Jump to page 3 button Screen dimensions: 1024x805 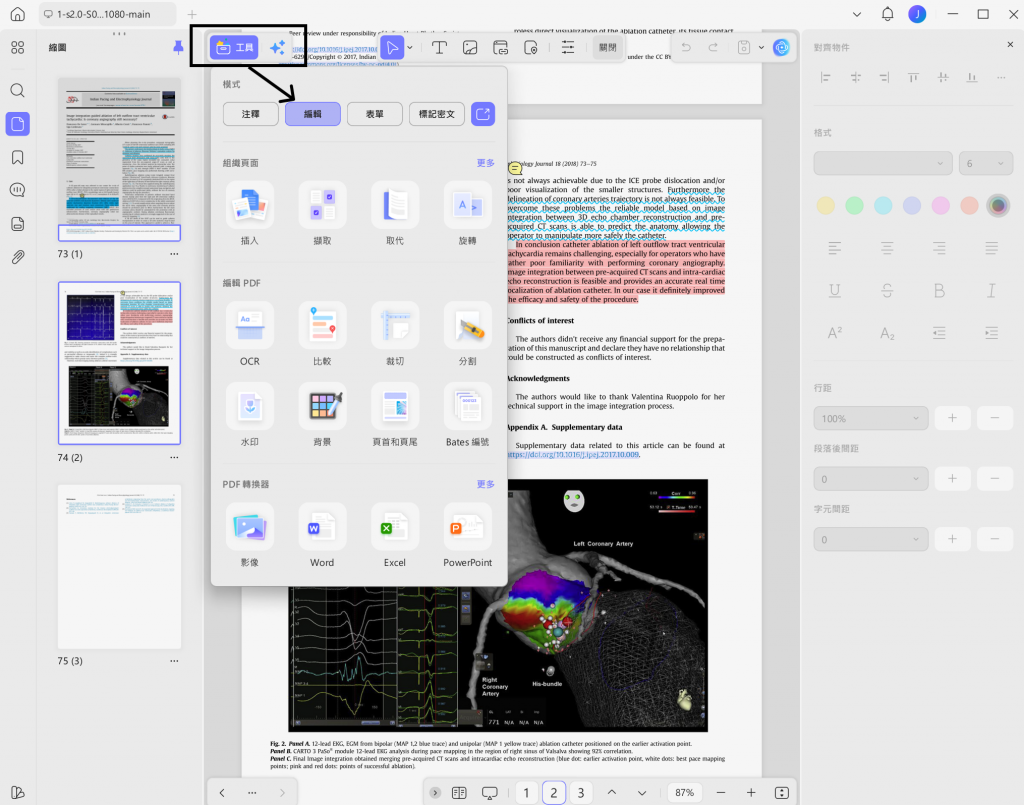(x=581, y=793)
